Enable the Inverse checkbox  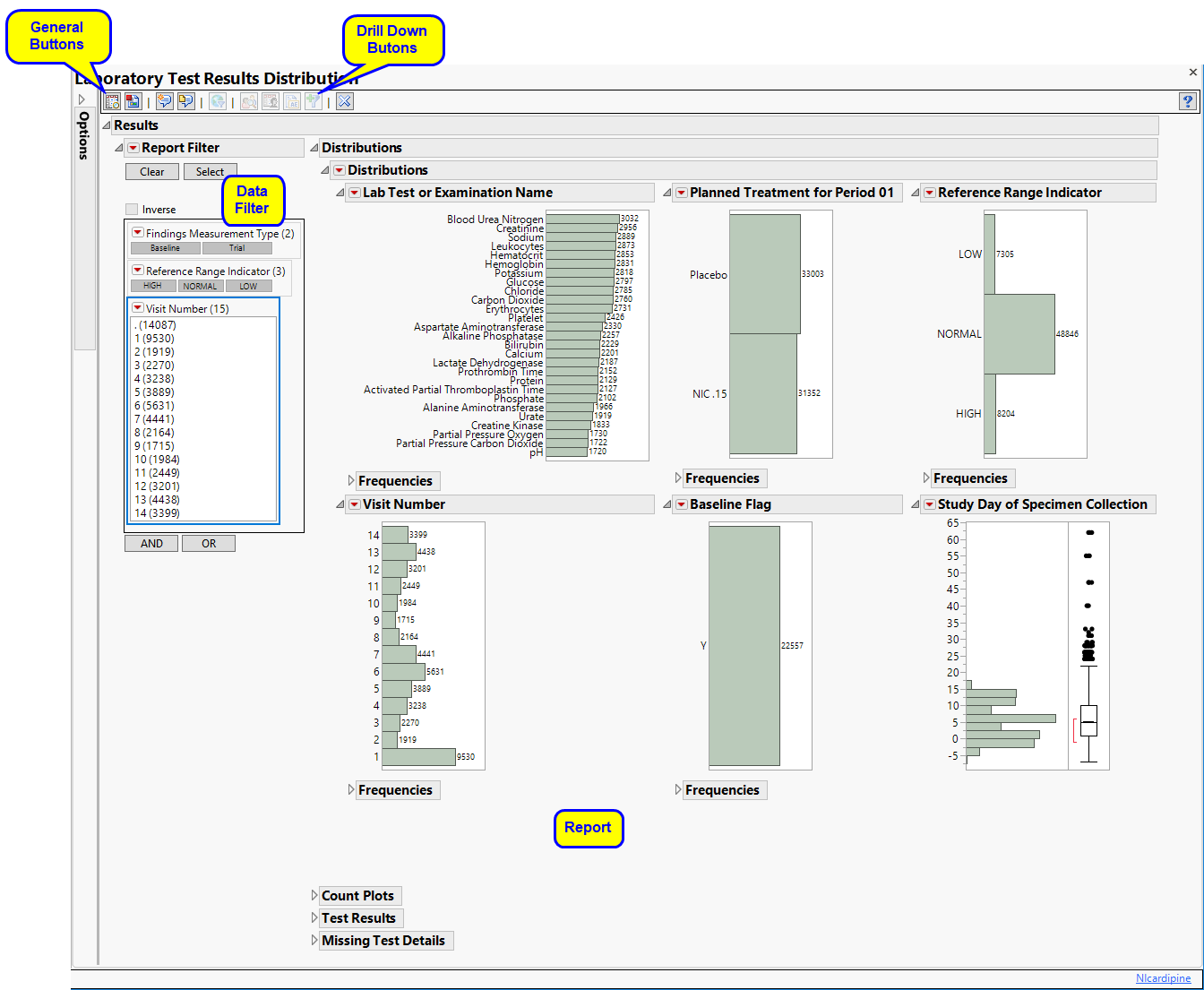133,210
